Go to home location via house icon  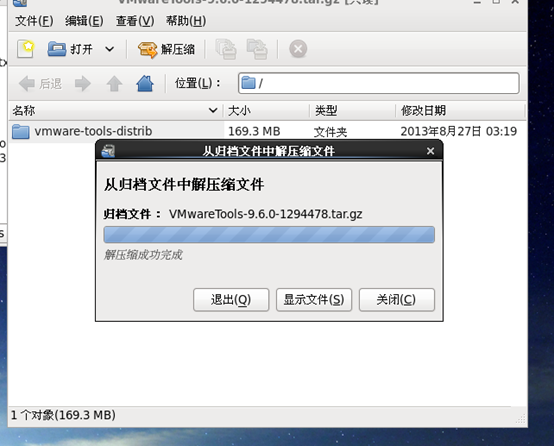click(145, 84)
